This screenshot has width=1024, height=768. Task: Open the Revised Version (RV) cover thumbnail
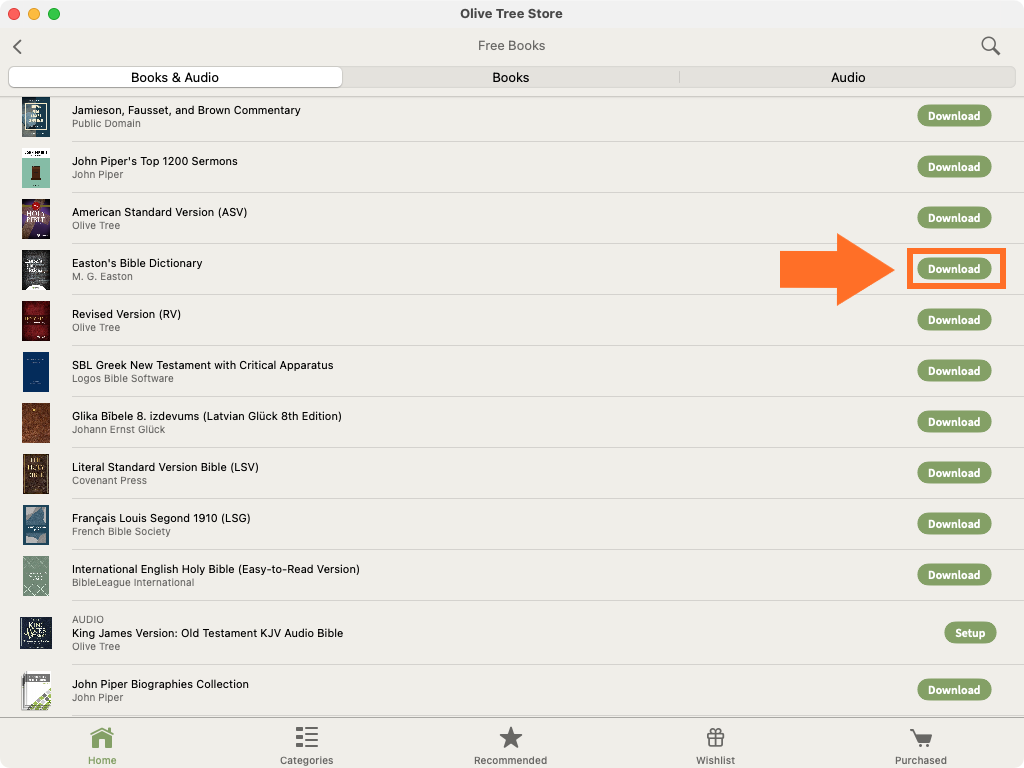(36, 321)
